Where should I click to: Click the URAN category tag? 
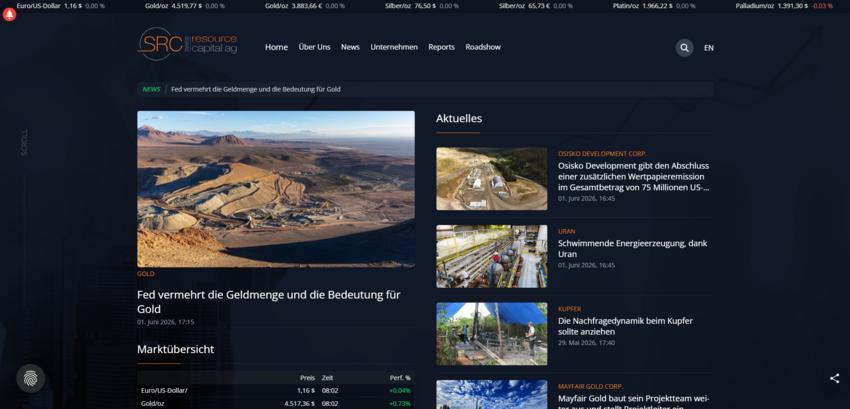566,232
